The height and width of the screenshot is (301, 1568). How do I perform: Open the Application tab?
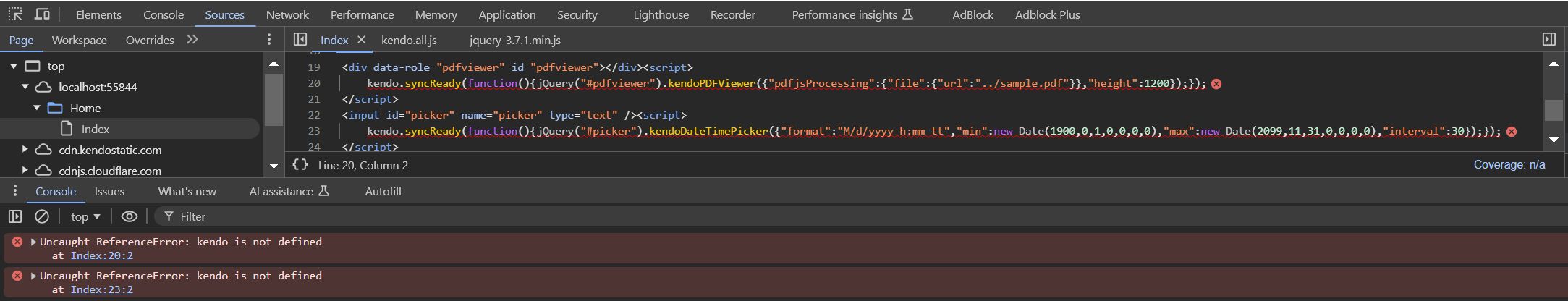(507, 14)
